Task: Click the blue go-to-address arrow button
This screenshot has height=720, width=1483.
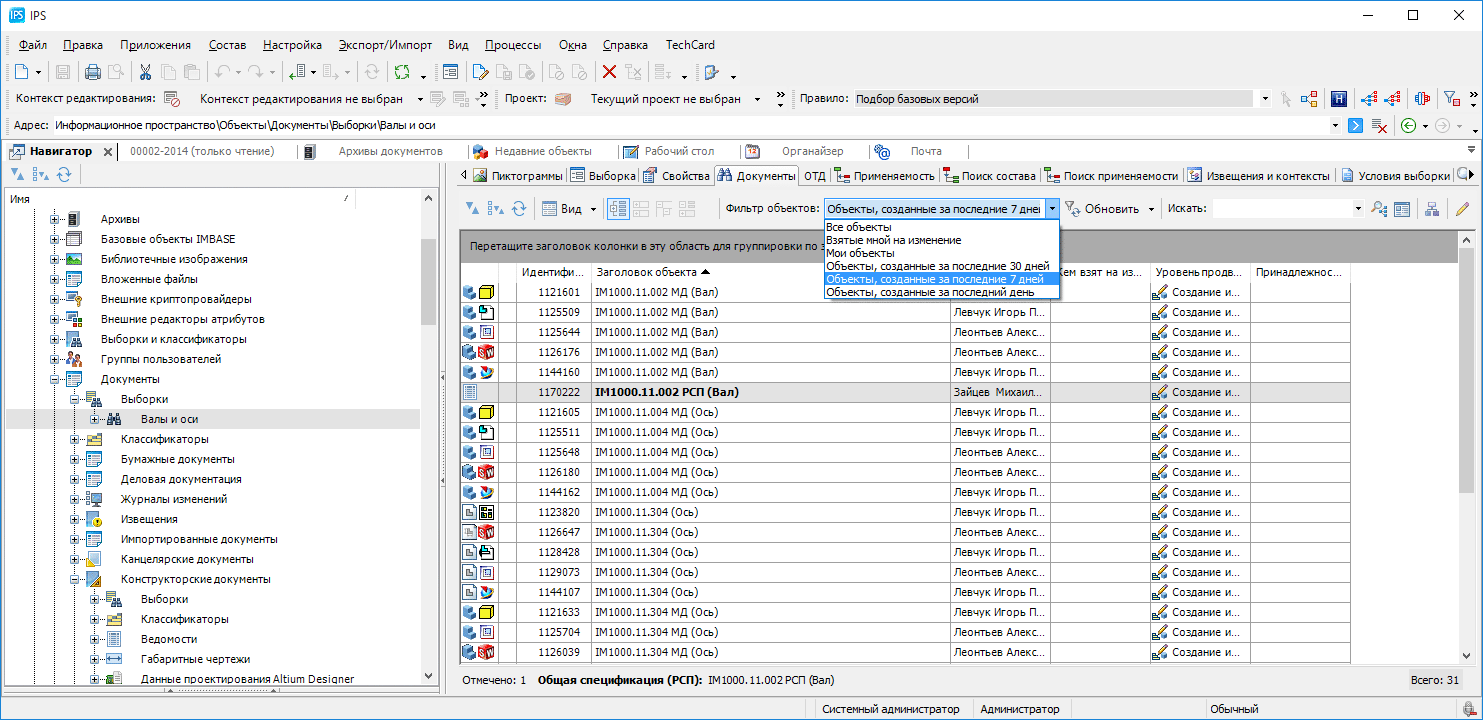Action: point(1355,125)
